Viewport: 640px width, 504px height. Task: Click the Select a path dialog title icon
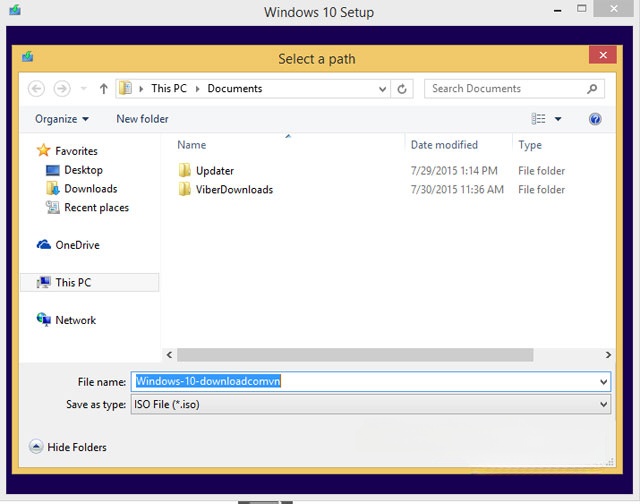pos(28,56)
